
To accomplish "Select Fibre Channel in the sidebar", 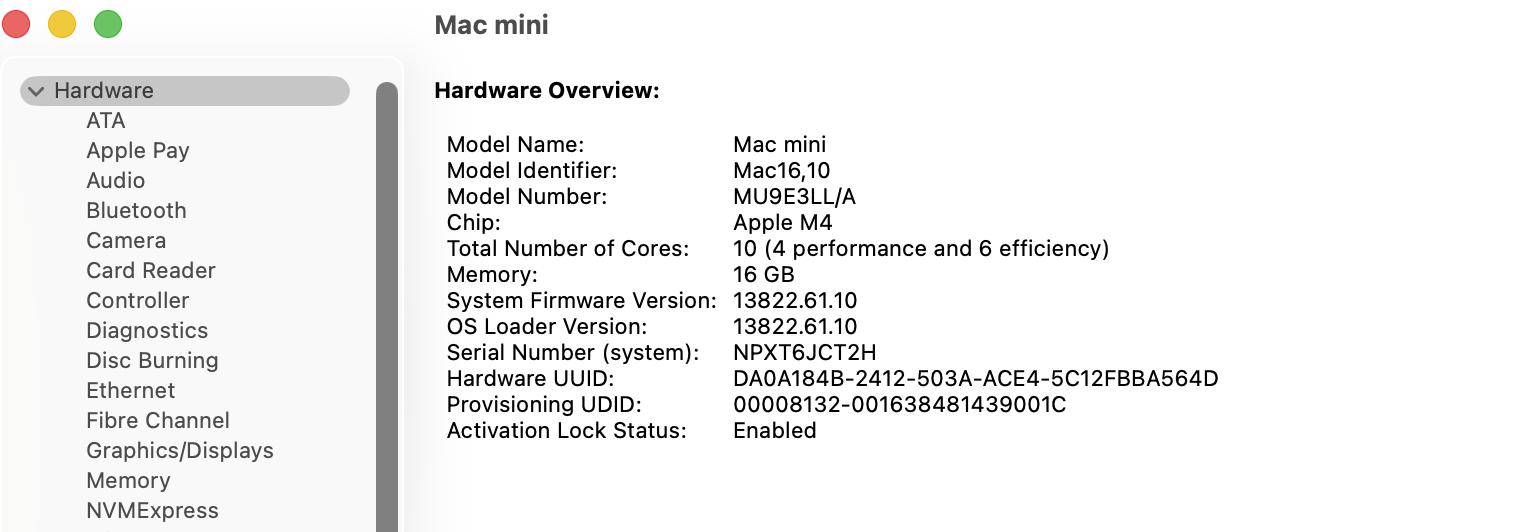I will (158, 421).
